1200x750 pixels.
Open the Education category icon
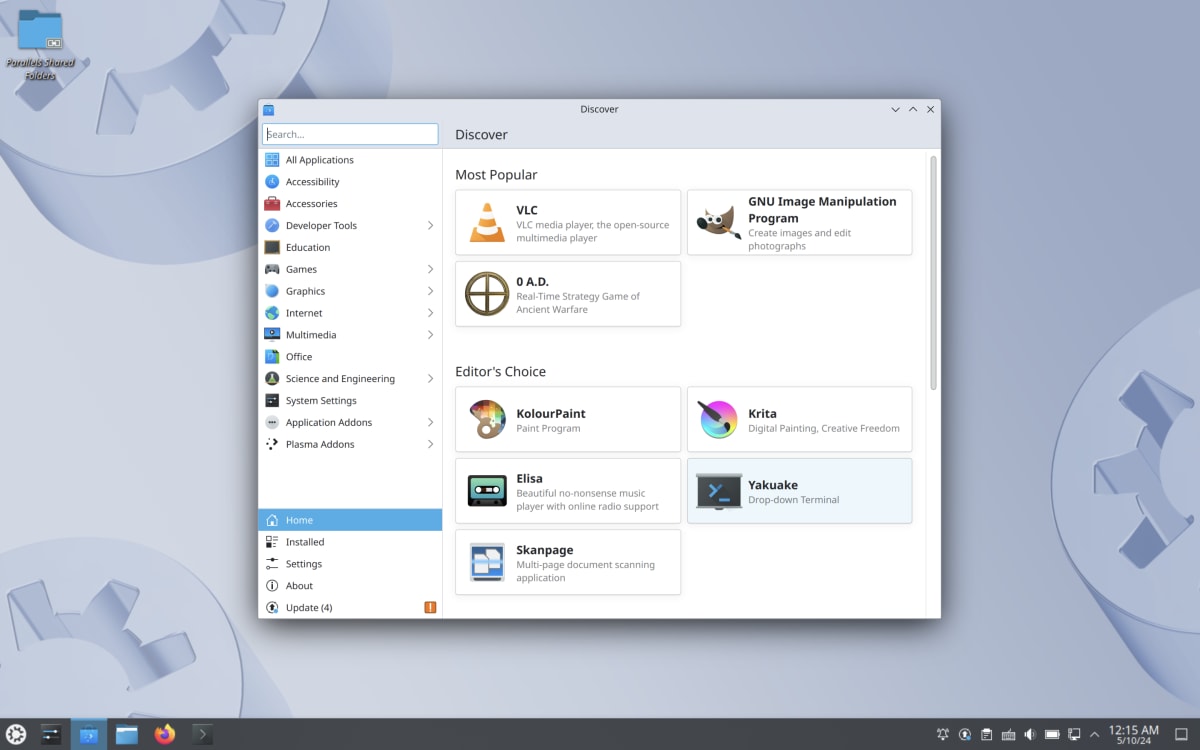coord(272,248)
